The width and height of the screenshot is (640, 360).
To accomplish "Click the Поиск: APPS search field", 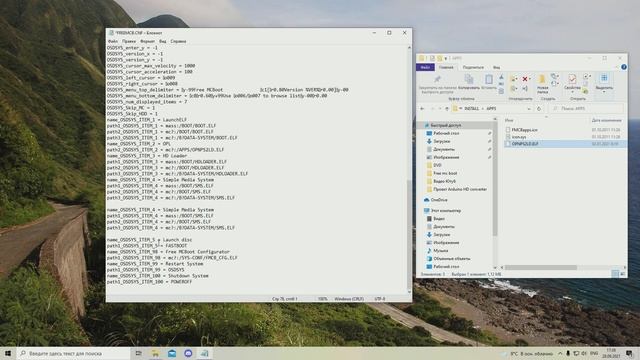I will click(586, 109).
